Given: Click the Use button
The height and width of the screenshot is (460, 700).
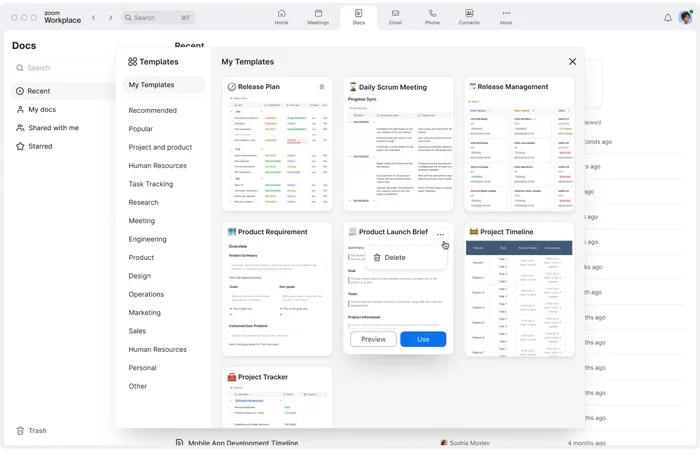Looking at the screenshot, I should (423, 339).
